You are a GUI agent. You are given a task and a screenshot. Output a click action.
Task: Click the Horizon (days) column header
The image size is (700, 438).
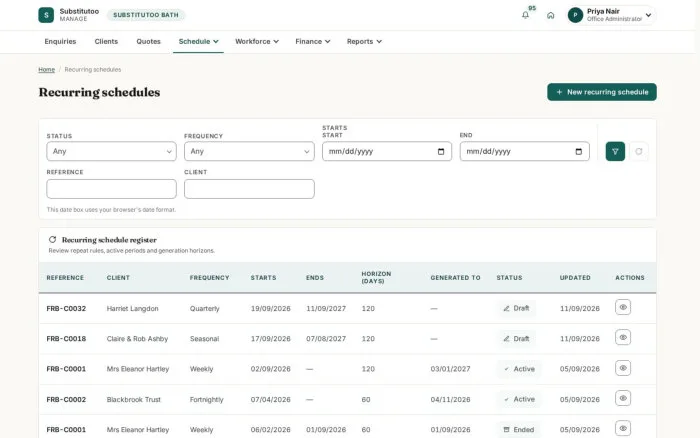click(376, 277)
